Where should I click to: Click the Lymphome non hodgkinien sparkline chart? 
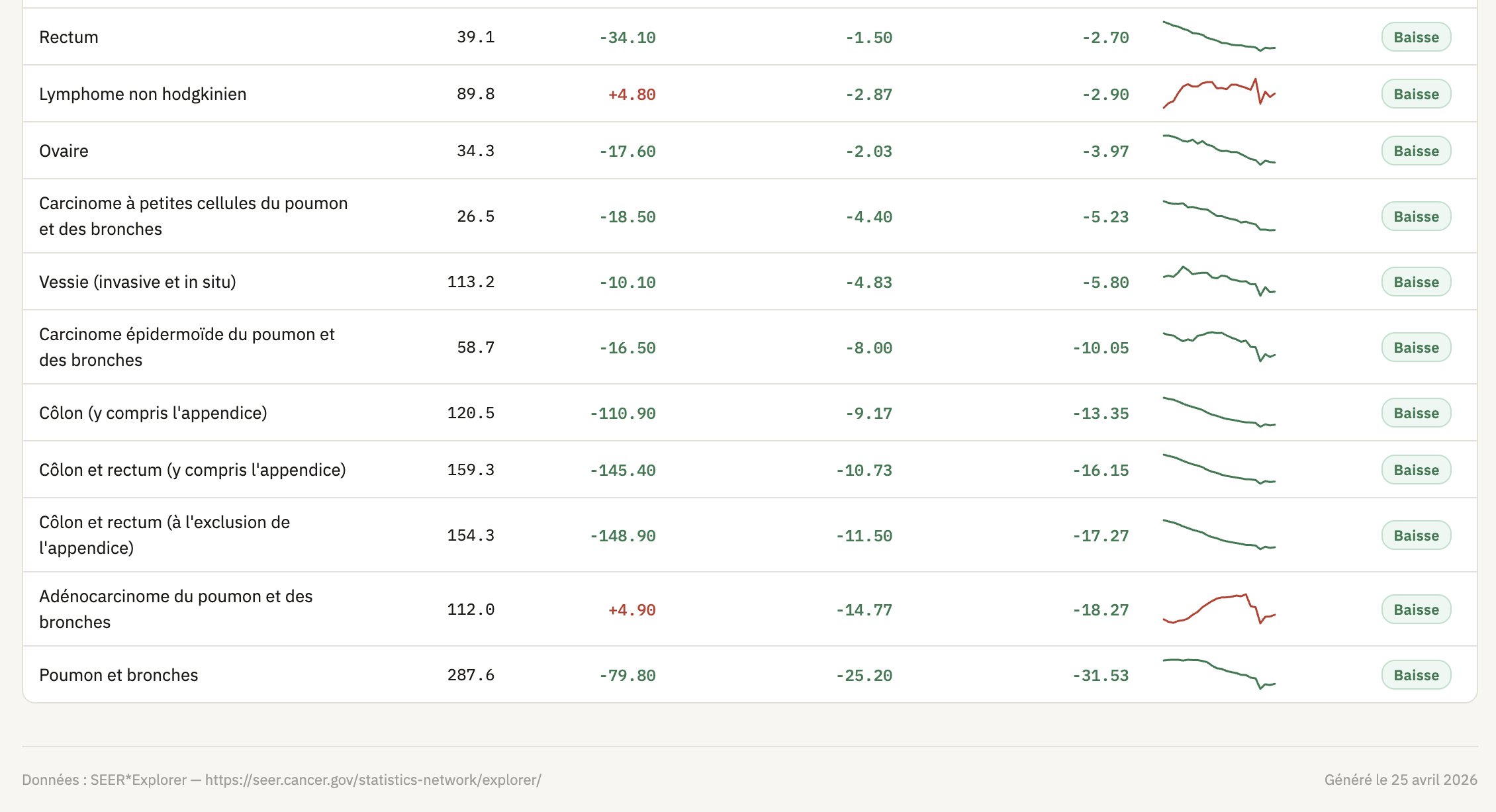(1219, 93)
